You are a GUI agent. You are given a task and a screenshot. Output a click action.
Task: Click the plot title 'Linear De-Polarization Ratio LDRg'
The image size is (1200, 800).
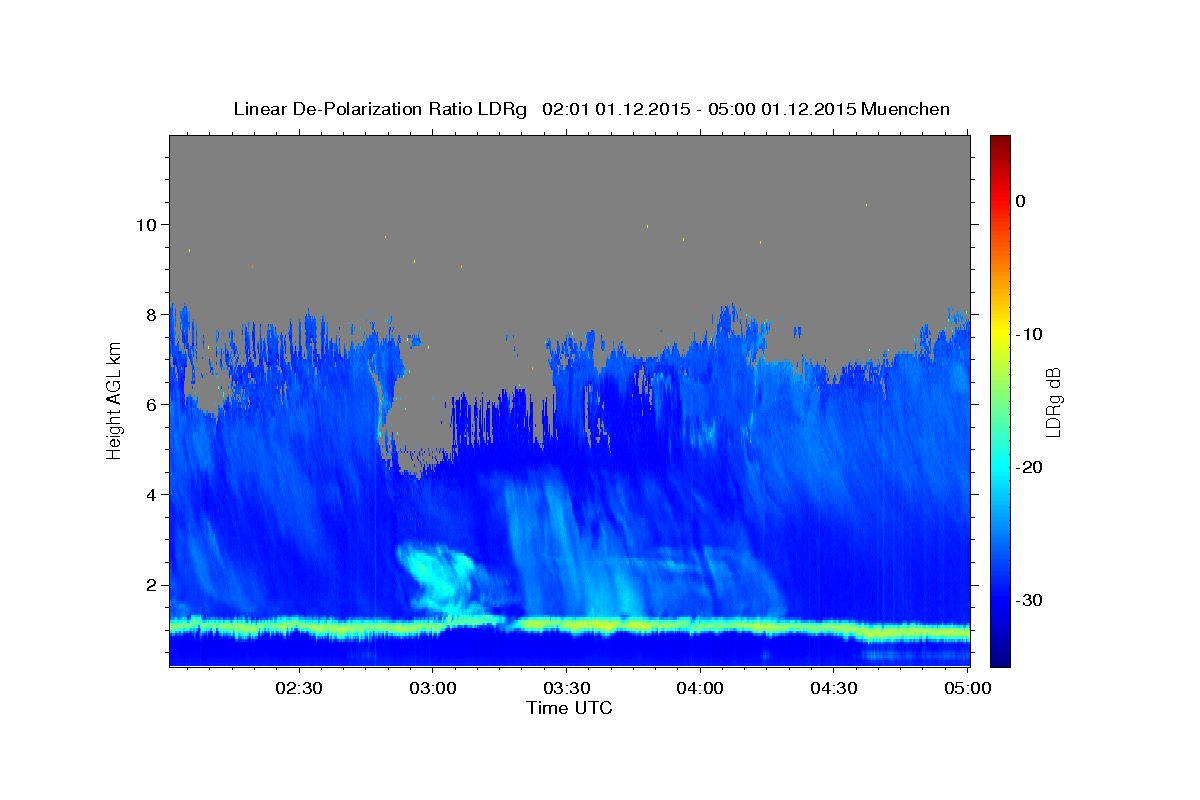pos(379,109)
